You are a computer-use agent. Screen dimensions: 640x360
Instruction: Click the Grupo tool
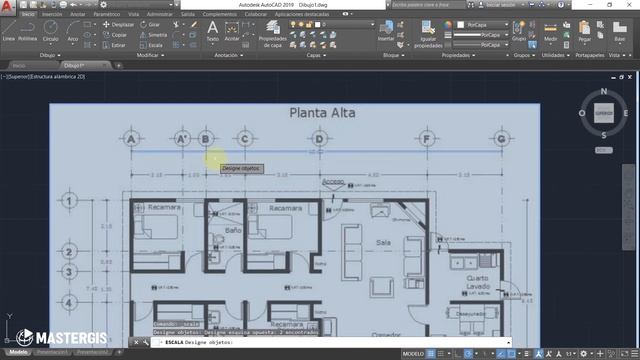pos(519,31)
